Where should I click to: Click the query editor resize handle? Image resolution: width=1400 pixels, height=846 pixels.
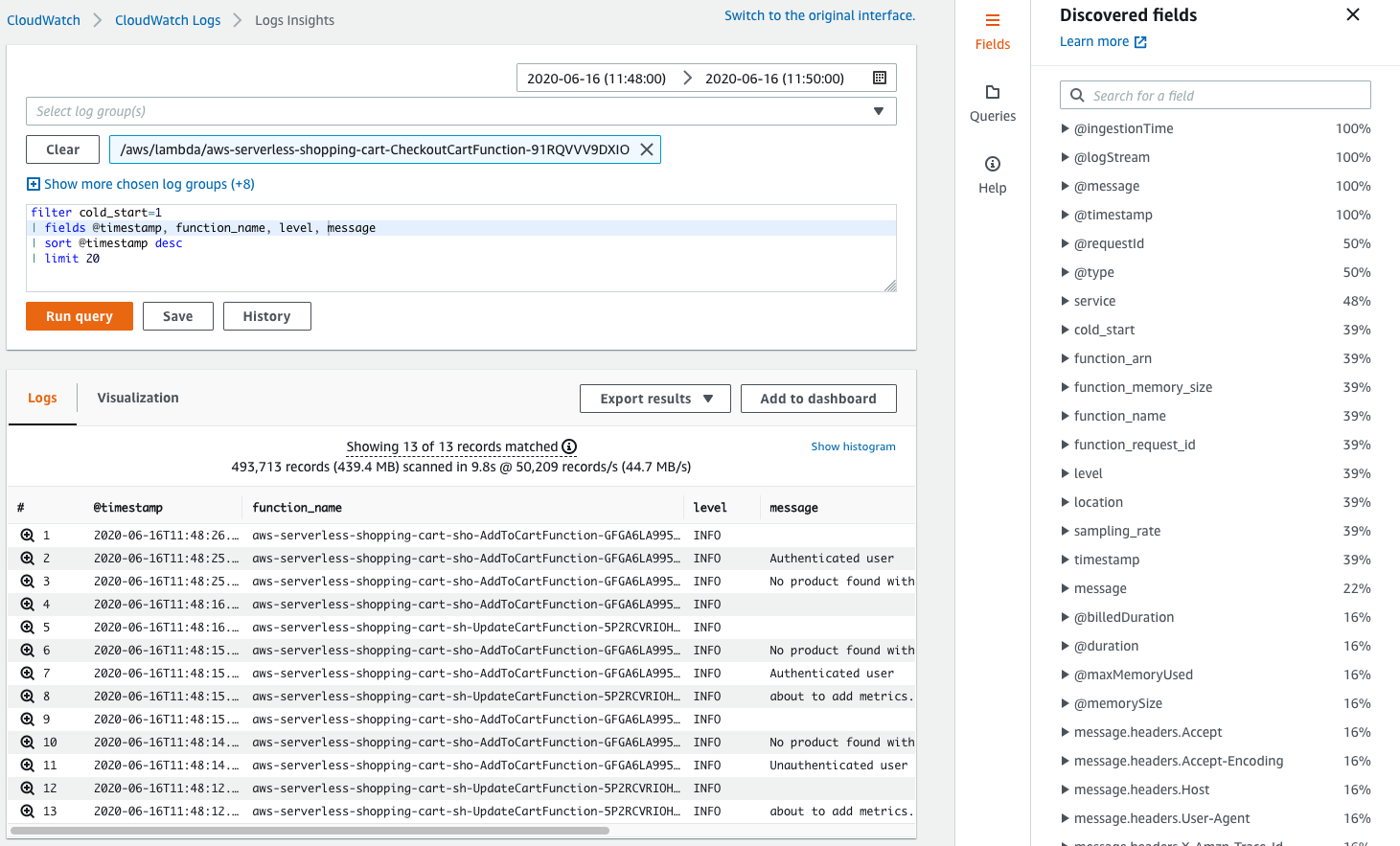click(890, 286)
